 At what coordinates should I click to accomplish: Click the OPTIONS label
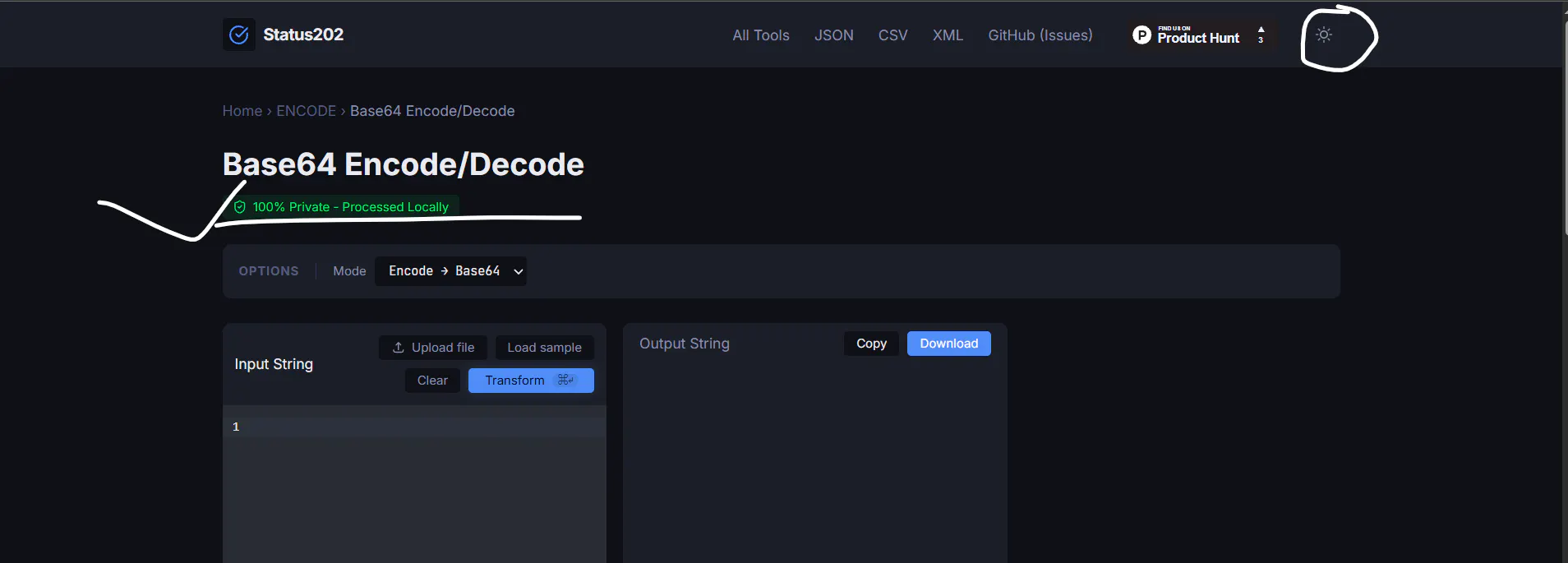click(x=269, y=271)
